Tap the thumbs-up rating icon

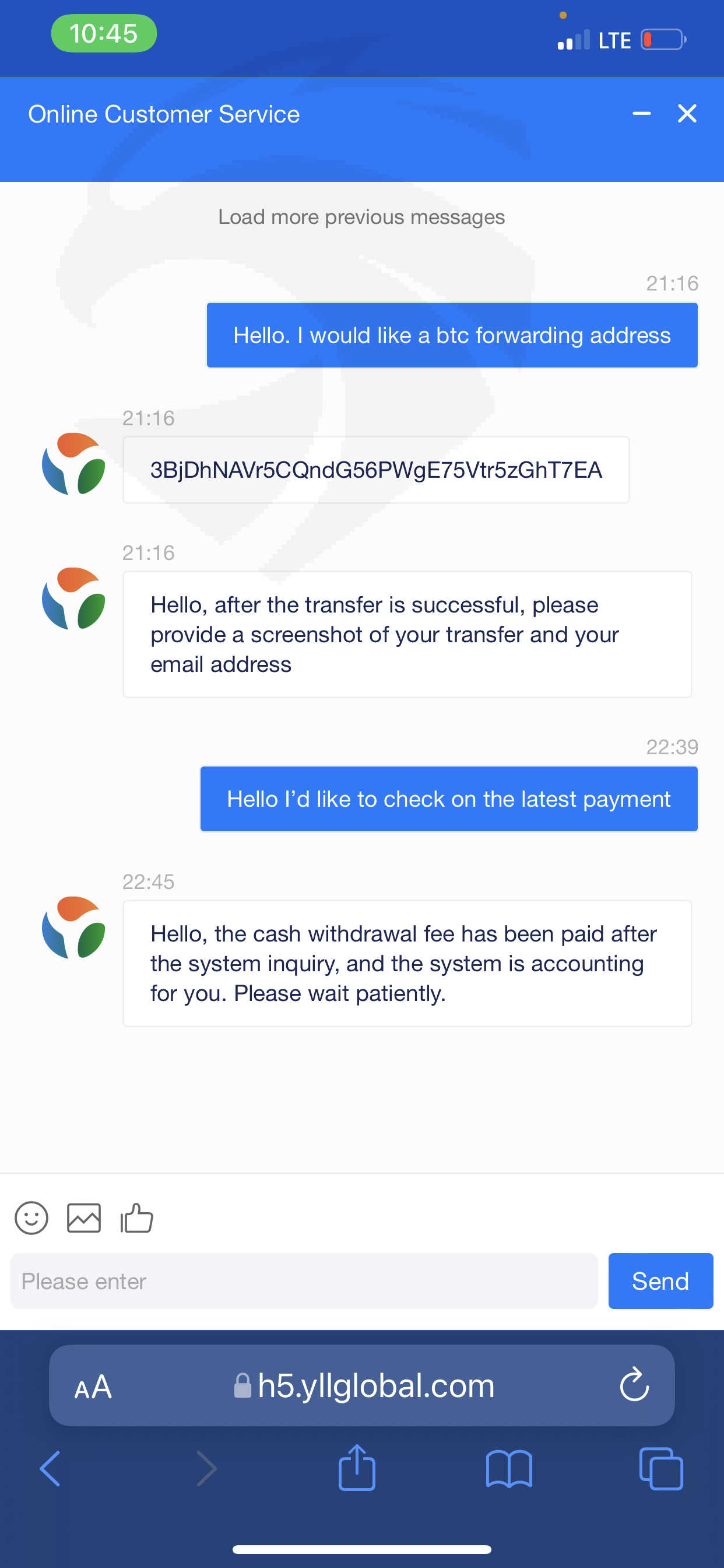click(x=136, y=1217)
